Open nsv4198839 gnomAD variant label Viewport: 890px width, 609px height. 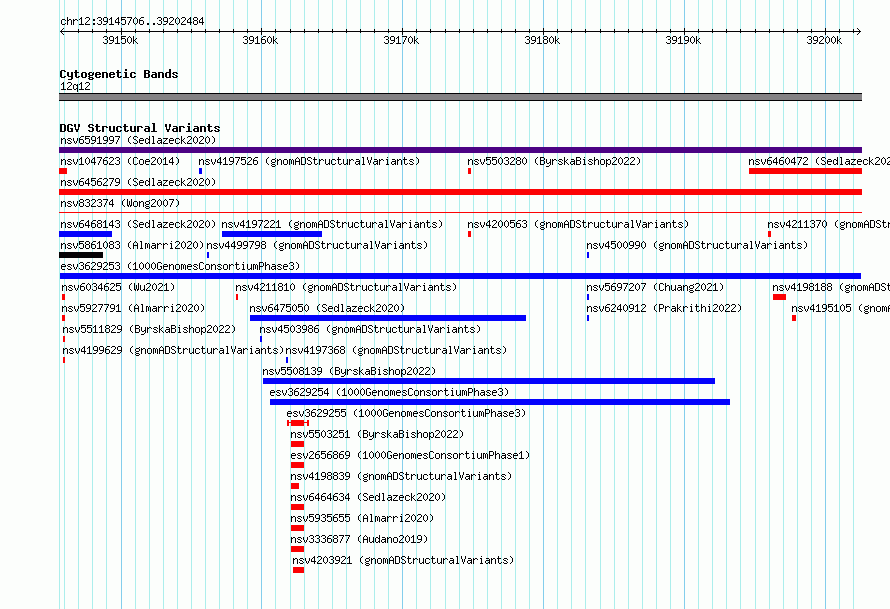coord(401,476)
